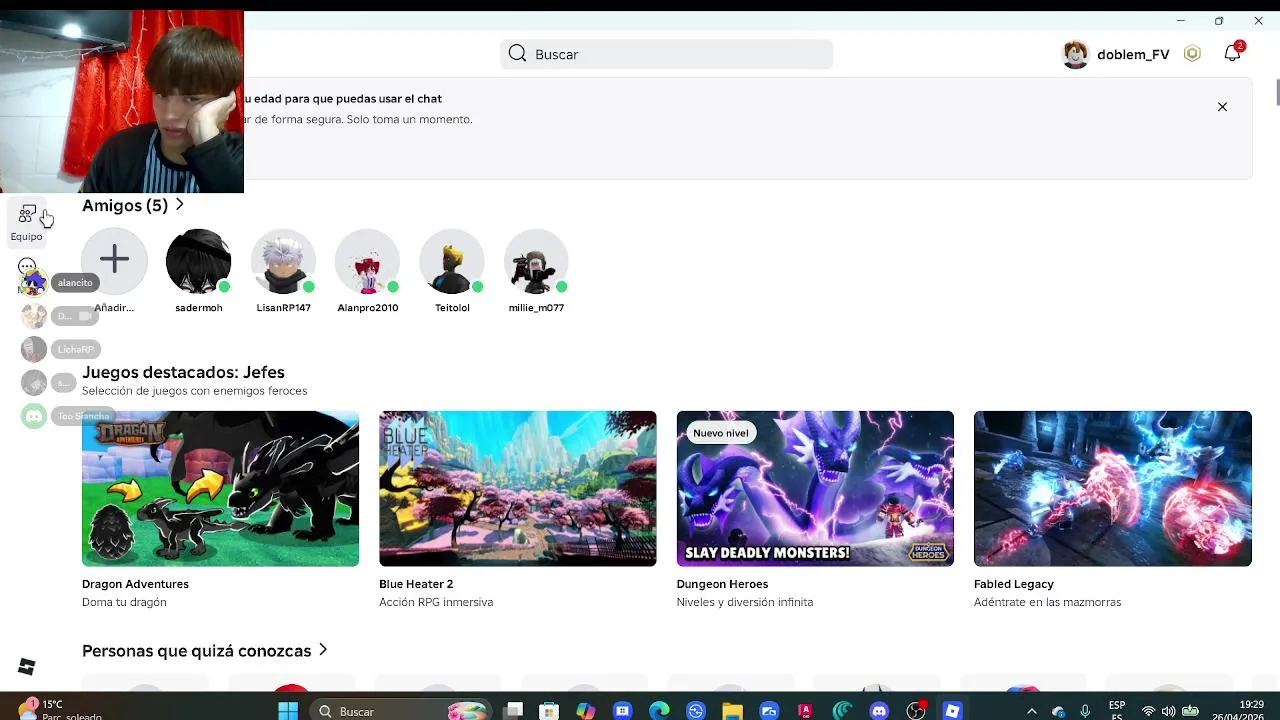Click the Añadir amigos plus button
Image resolution: width=1280 pixels, height=720 pixels.
pos(114,260)
